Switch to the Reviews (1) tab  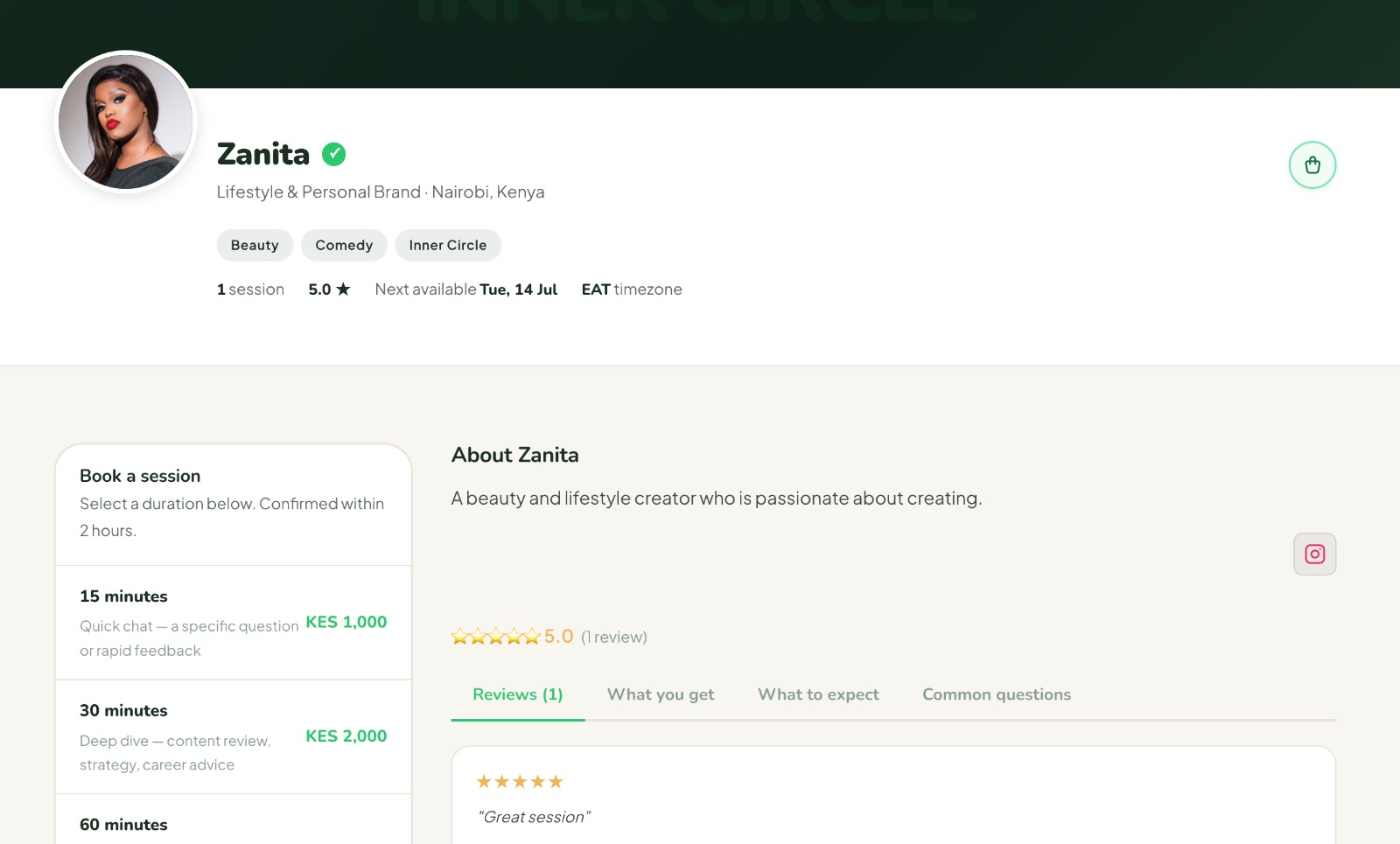(x=518, y=694)
